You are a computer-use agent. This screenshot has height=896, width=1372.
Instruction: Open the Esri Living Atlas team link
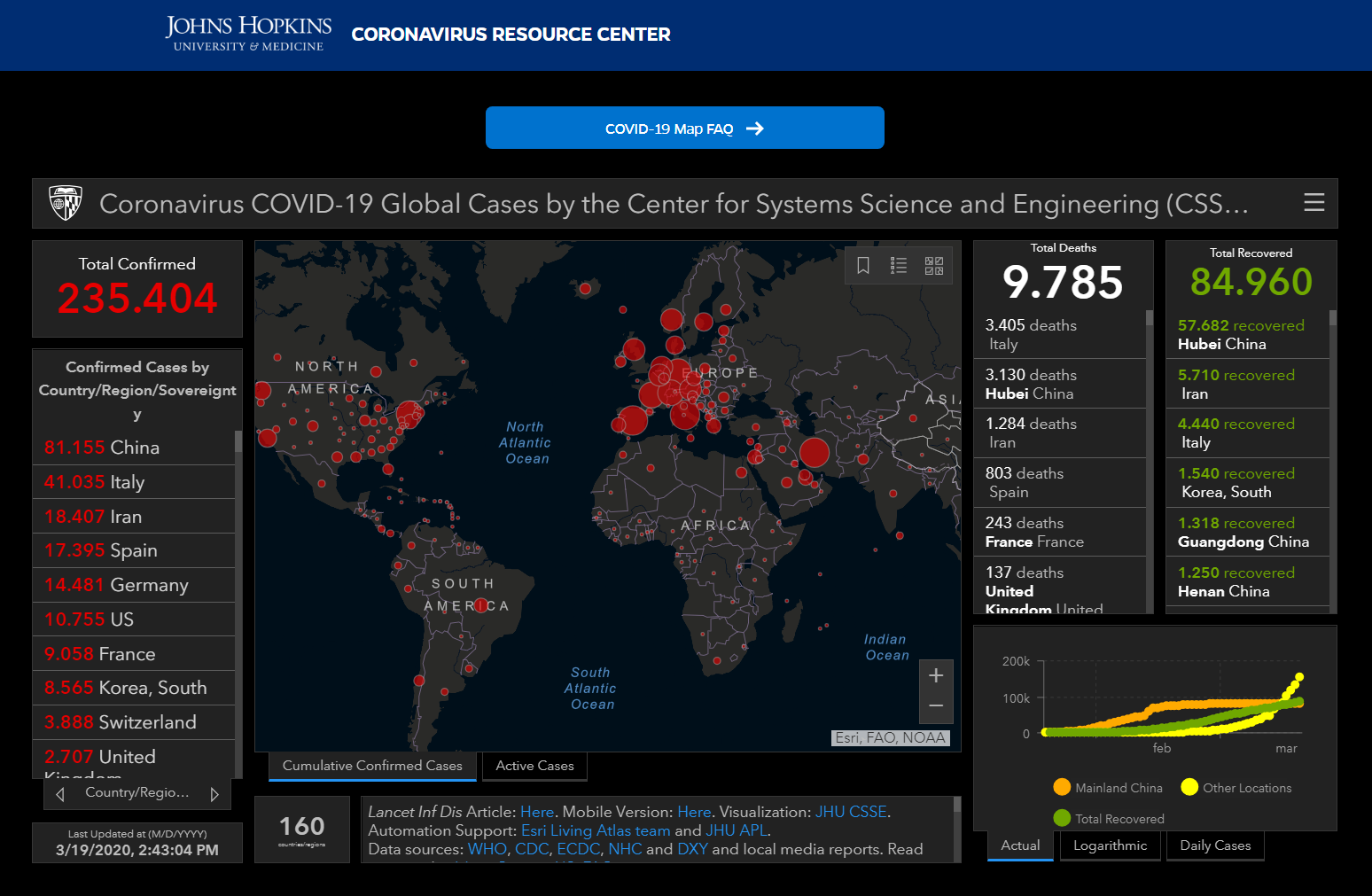tap(596, 830)
